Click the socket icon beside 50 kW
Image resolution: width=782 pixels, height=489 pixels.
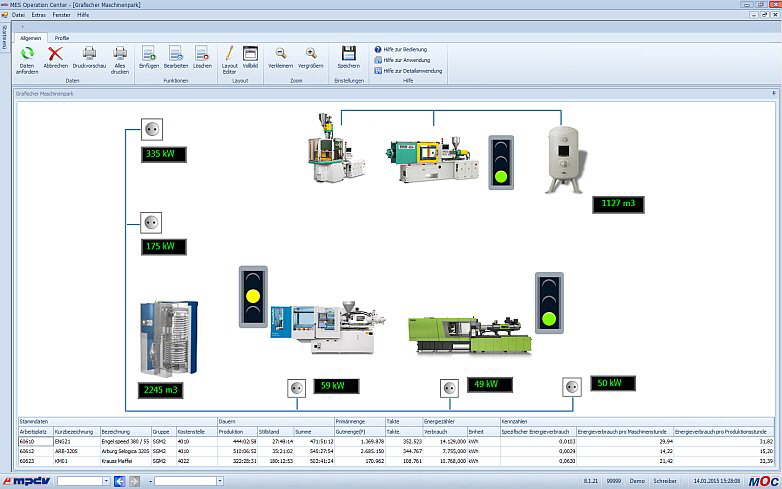[x=572, y=387]
